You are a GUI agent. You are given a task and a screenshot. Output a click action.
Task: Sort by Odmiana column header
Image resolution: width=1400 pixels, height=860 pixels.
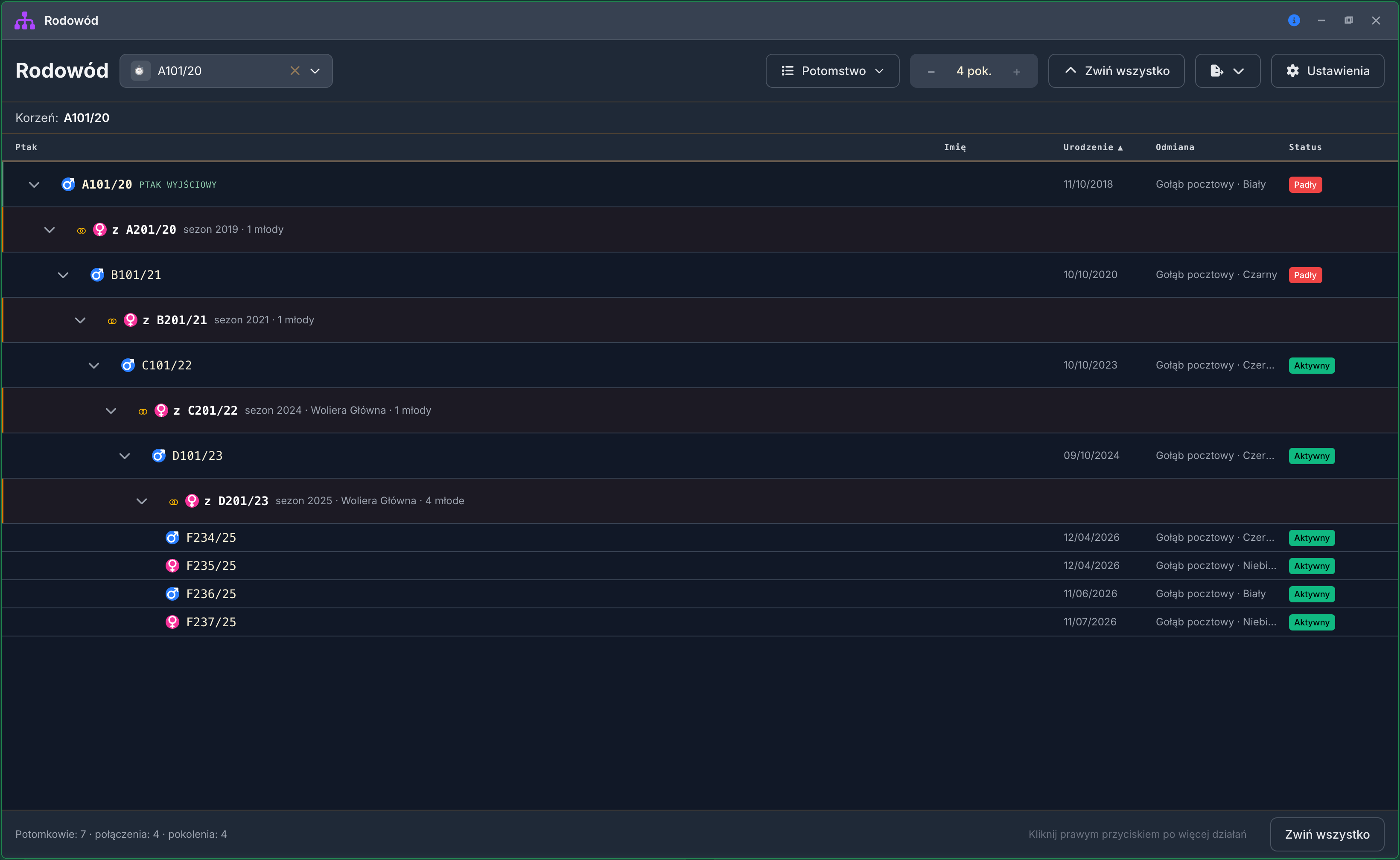click(x=1175, y=147)
